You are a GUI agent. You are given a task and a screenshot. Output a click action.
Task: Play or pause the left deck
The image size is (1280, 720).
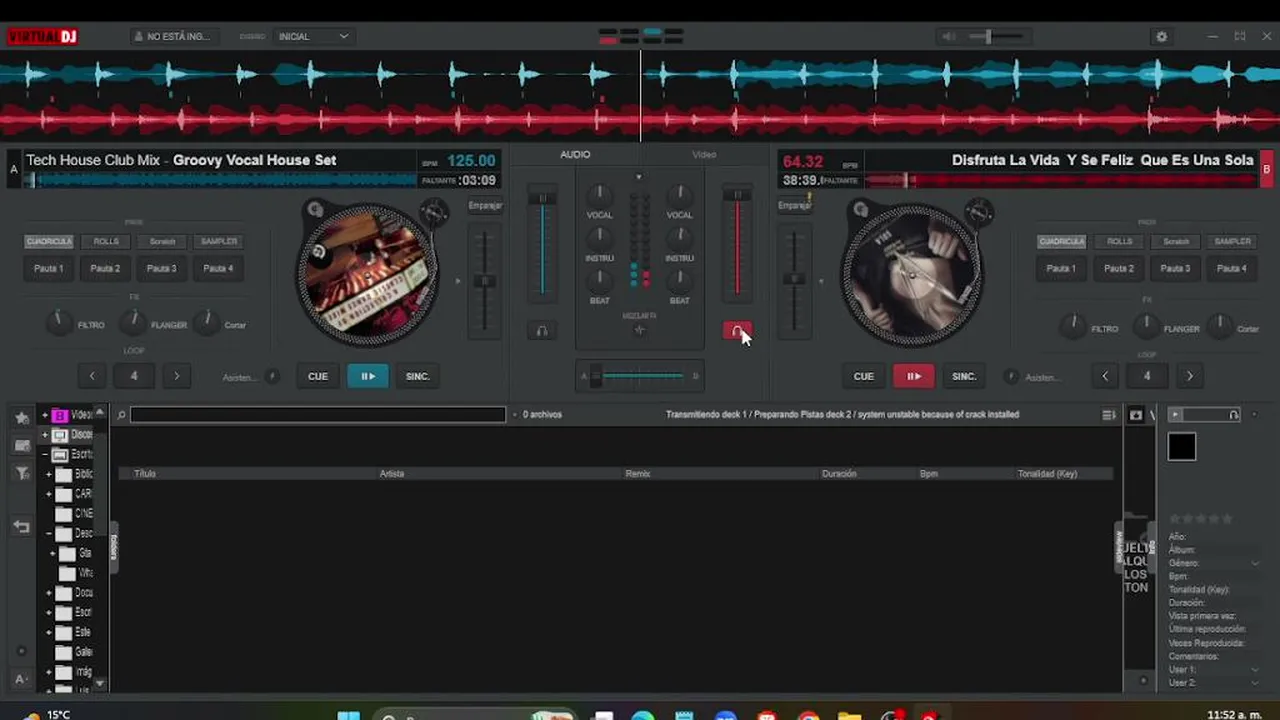(x=368, y=376)
